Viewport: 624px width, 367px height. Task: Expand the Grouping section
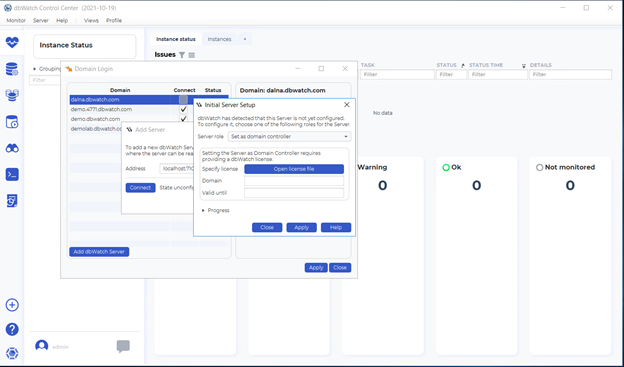(x=35, y=69)
